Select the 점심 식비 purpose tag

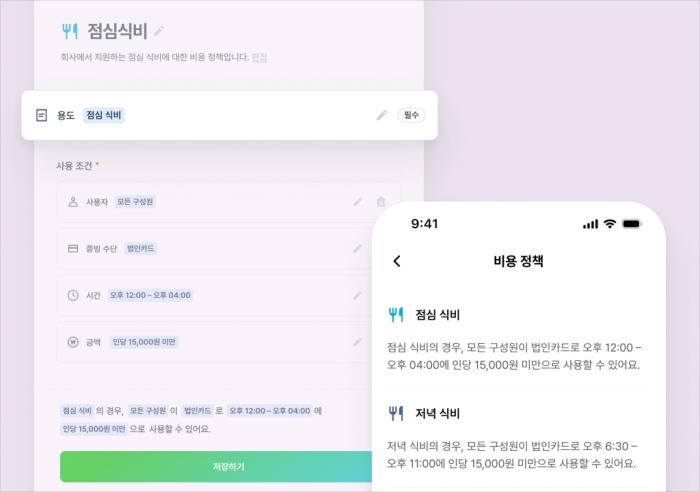pyautogui.click(x=104, y=115)
